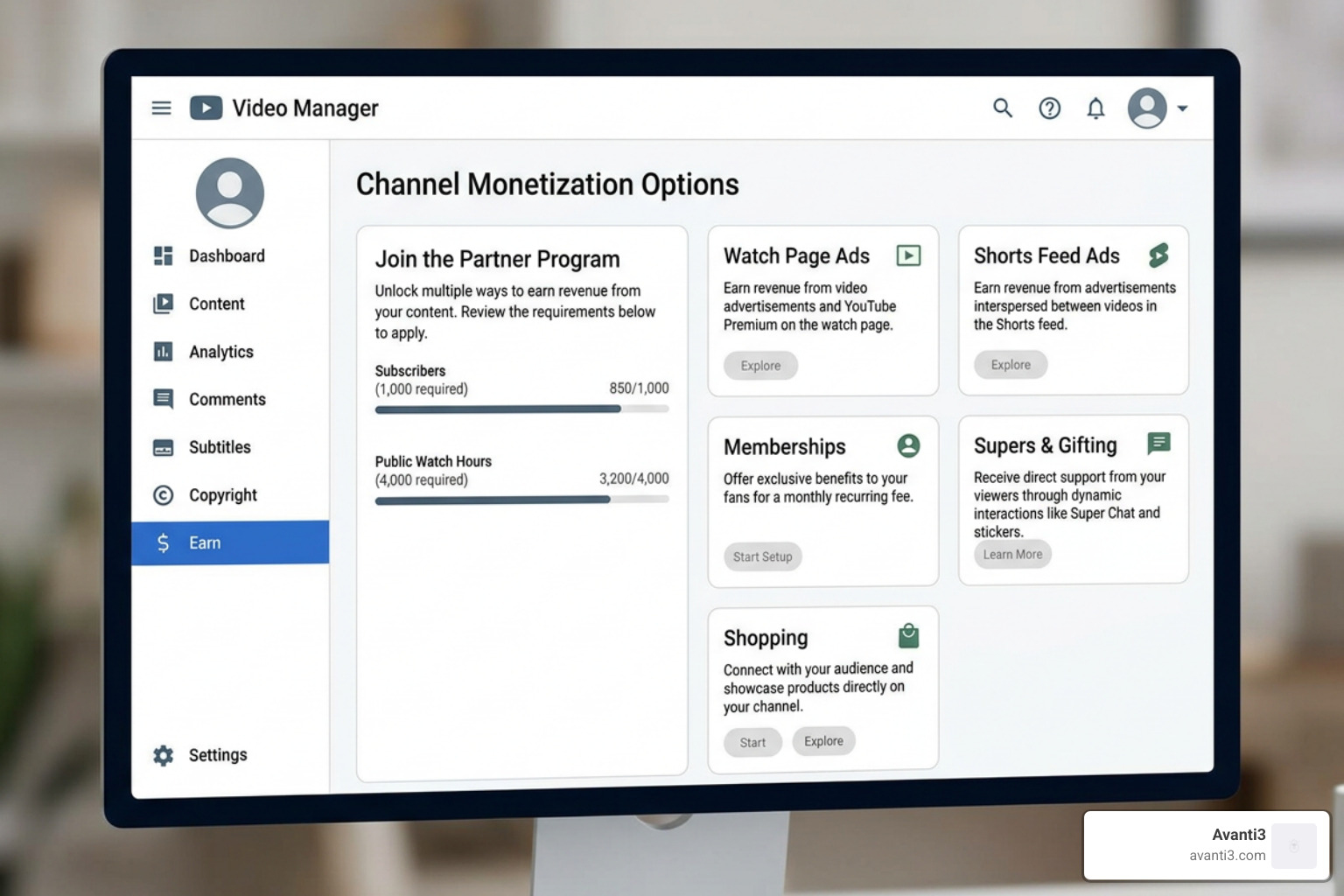Click the Analytics bar chart icon
The width and height of the screenshot is (1344, 896).
click(x=163, y=352)
